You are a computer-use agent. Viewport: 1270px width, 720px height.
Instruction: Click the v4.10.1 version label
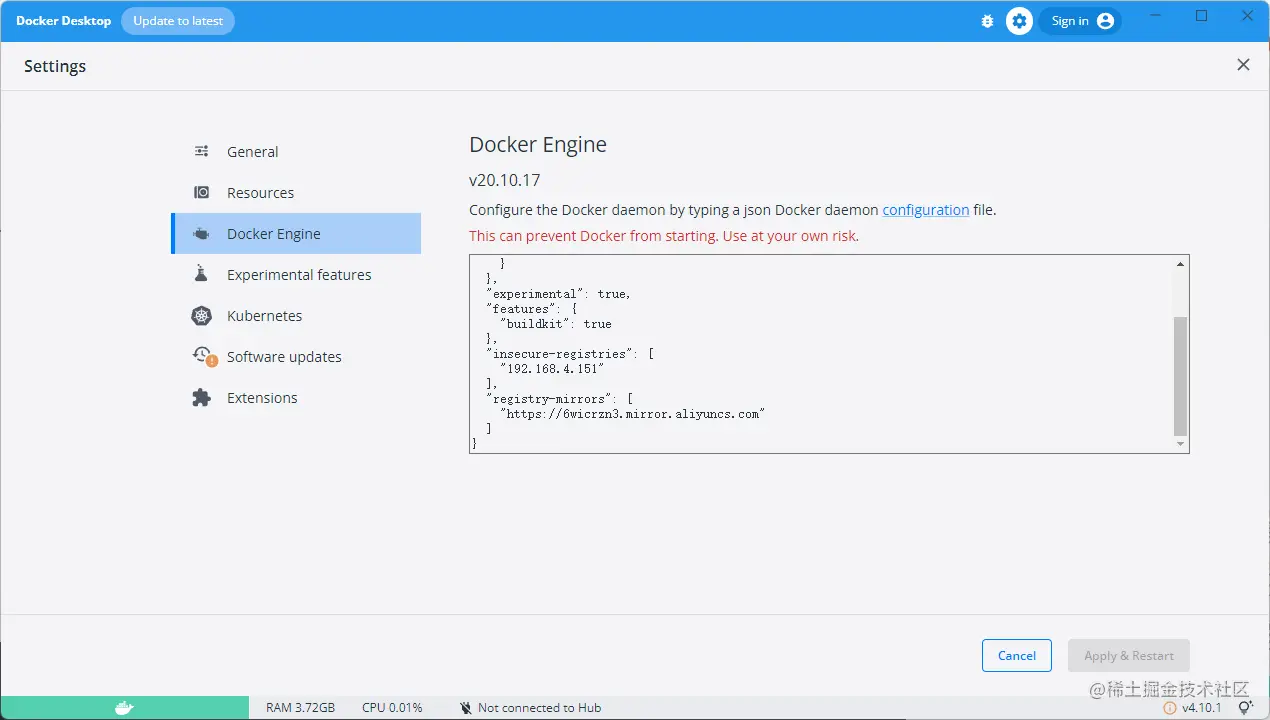click(x=1201, y=708)
